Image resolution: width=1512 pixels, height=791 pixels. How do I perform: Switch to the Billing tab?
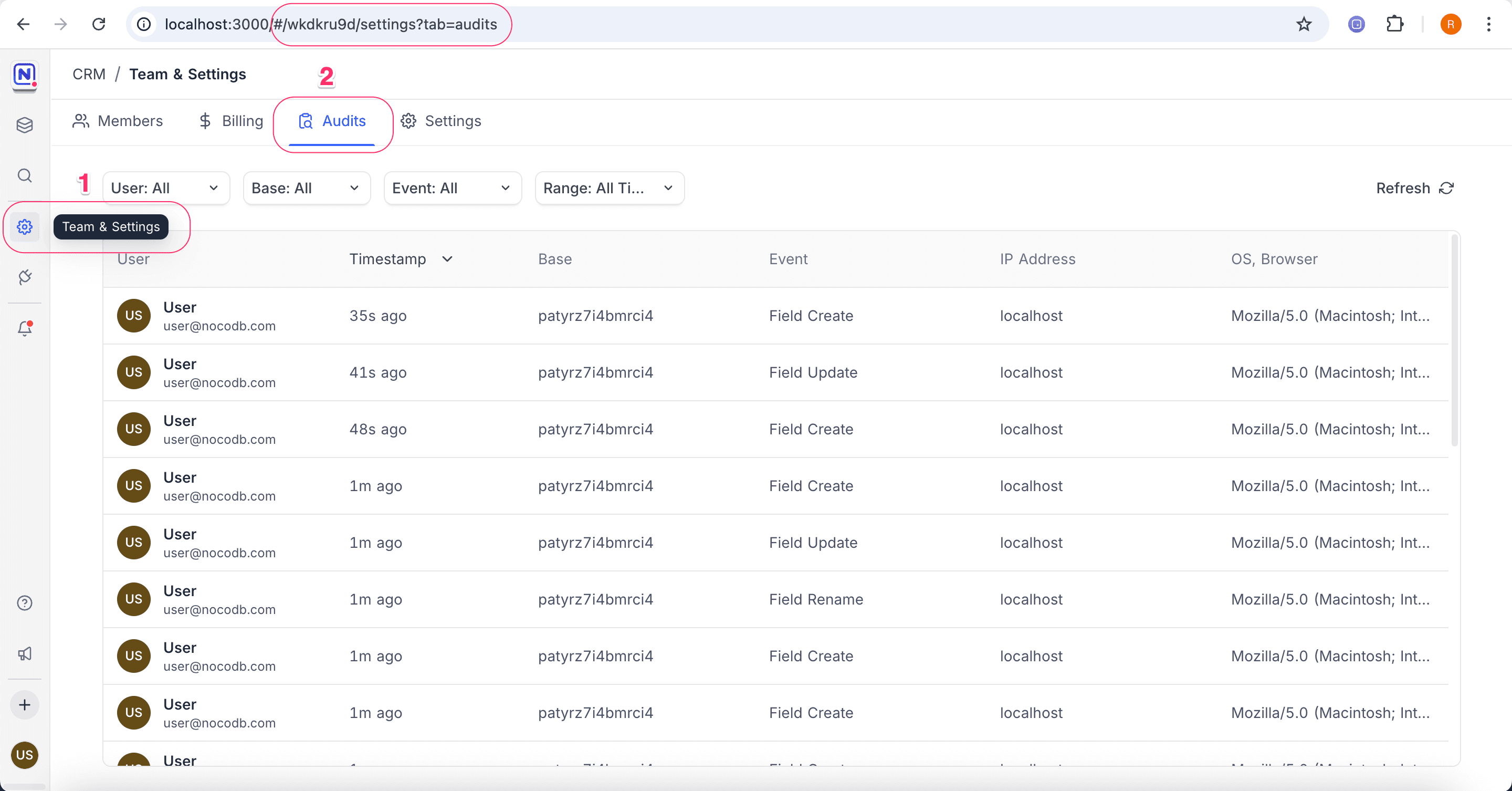coord(230,121)
